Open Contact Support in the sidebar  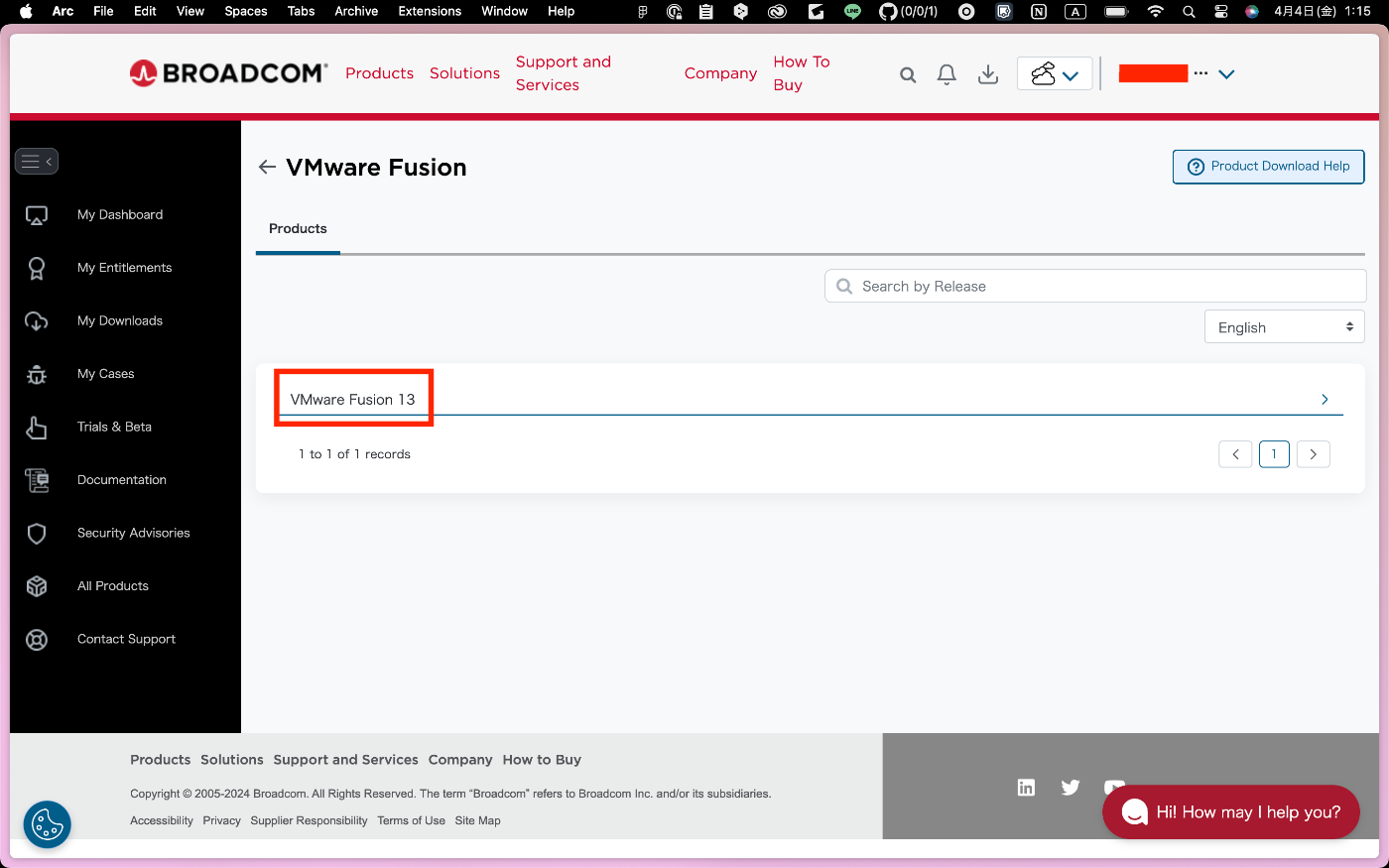click(127, 640)
